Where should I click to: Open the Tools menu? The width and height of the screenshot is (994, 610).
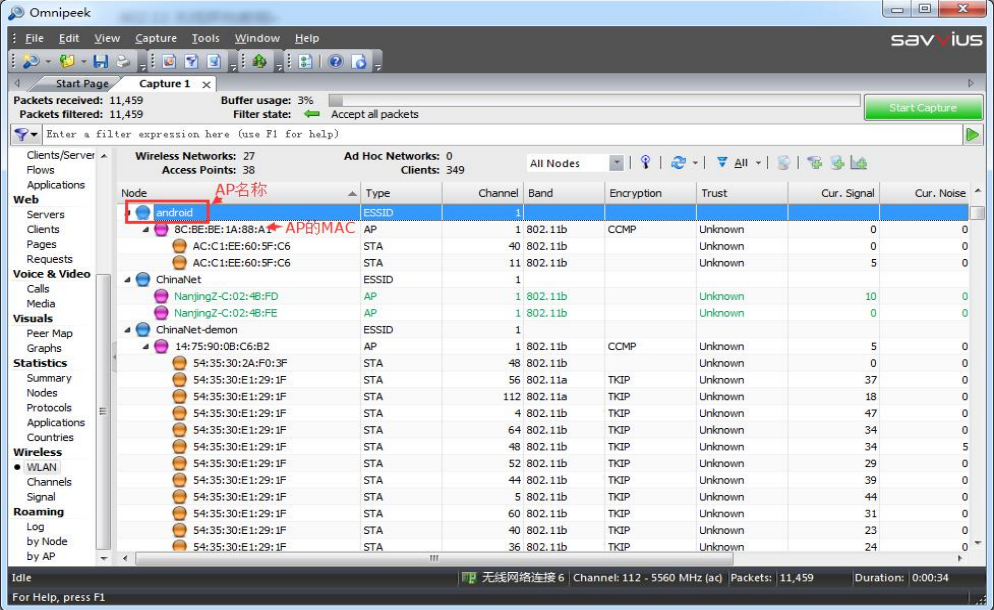pos(206,38)
